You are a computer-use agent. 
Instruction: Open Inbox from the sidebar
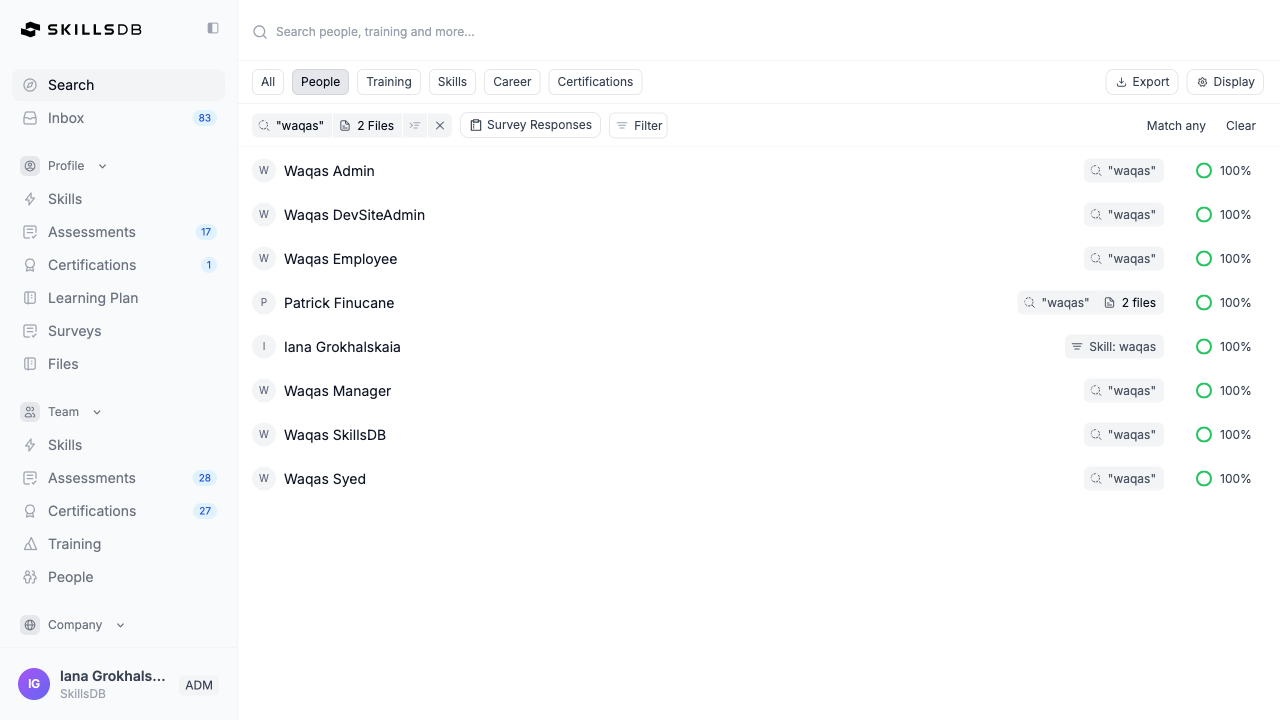[66, 118]
